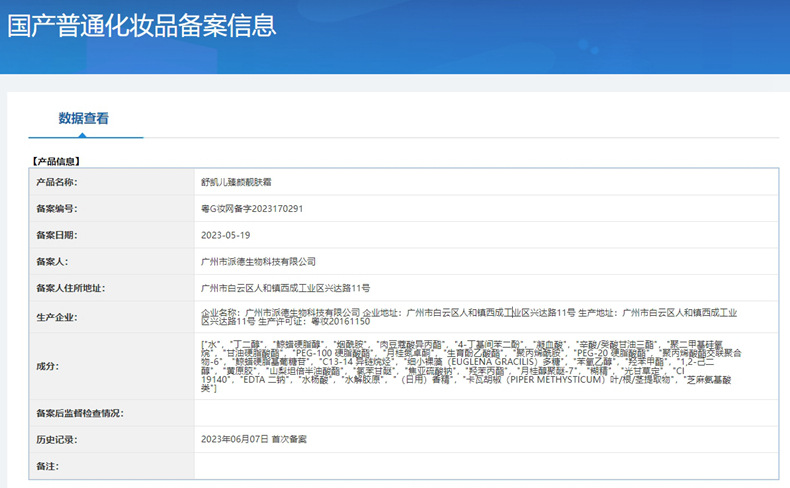The height and width of the screenshot is (488, 790).
Task: Click the 历史记录 label
Action: point(56,440)
